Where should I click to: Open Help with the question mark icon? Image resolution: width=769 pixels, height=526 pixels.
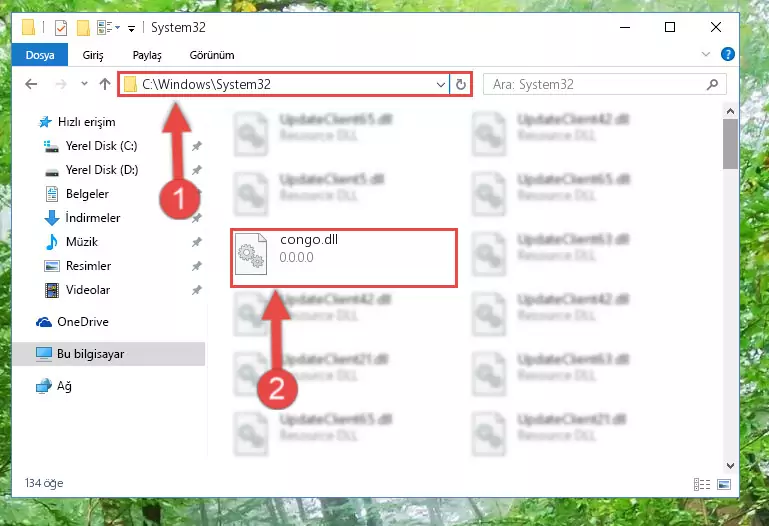click(727, 54)
